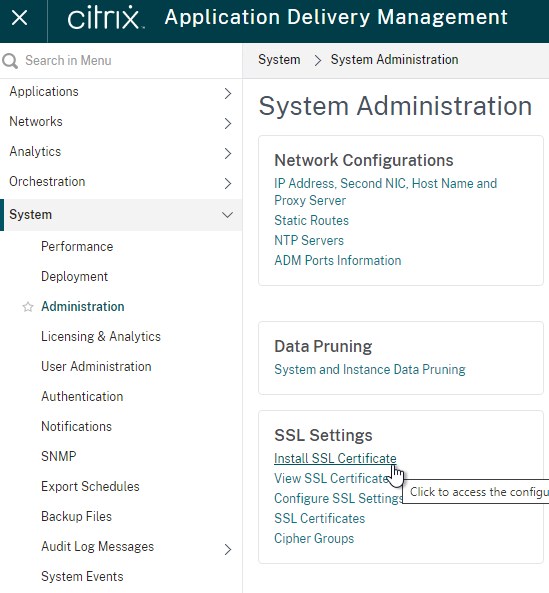The width and height of the screenshot is (549, 593).
Task: Open SNMP settings
Action: click(x=59, y=456)
